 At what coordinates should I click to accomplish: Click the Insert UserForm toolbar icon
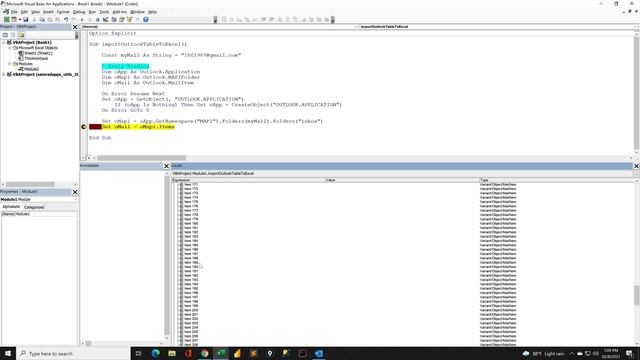coord(14,20)
